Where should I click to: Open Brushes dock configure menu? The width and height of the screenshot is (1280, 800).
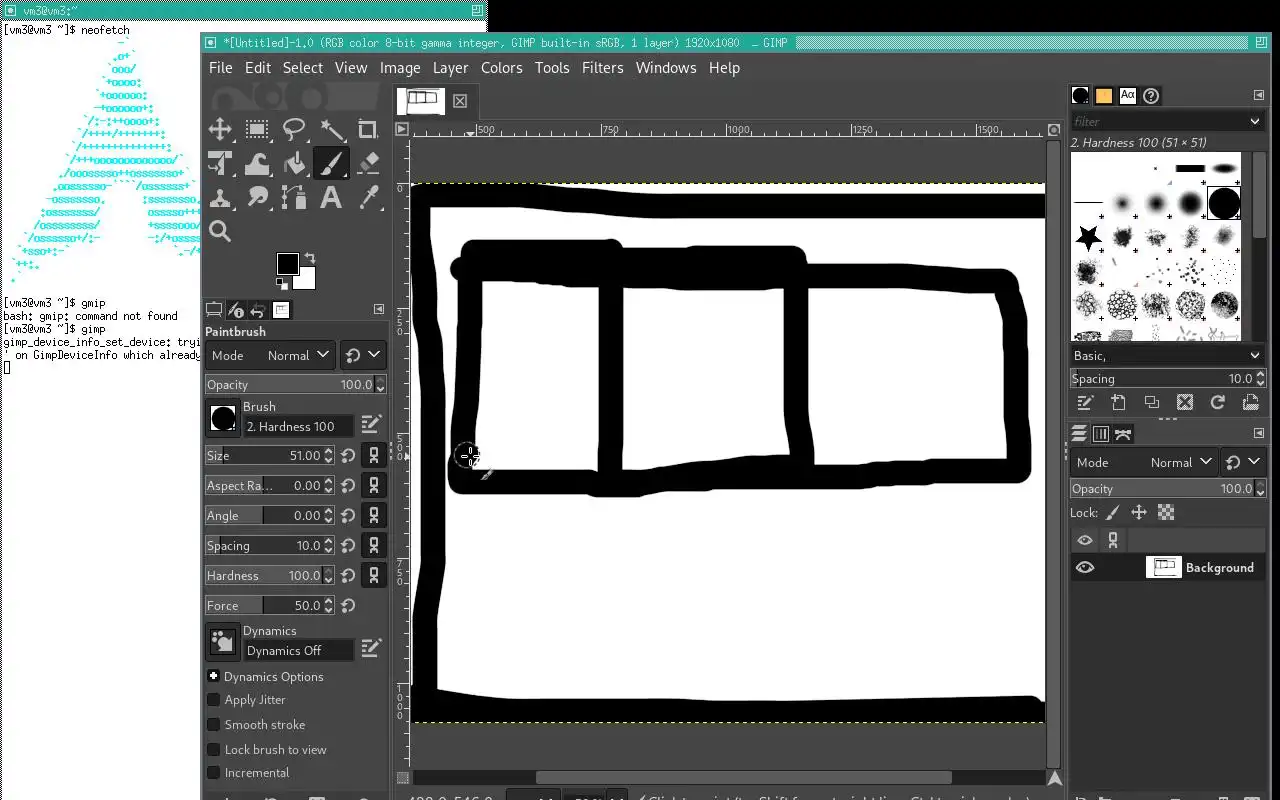point(1259,96)
